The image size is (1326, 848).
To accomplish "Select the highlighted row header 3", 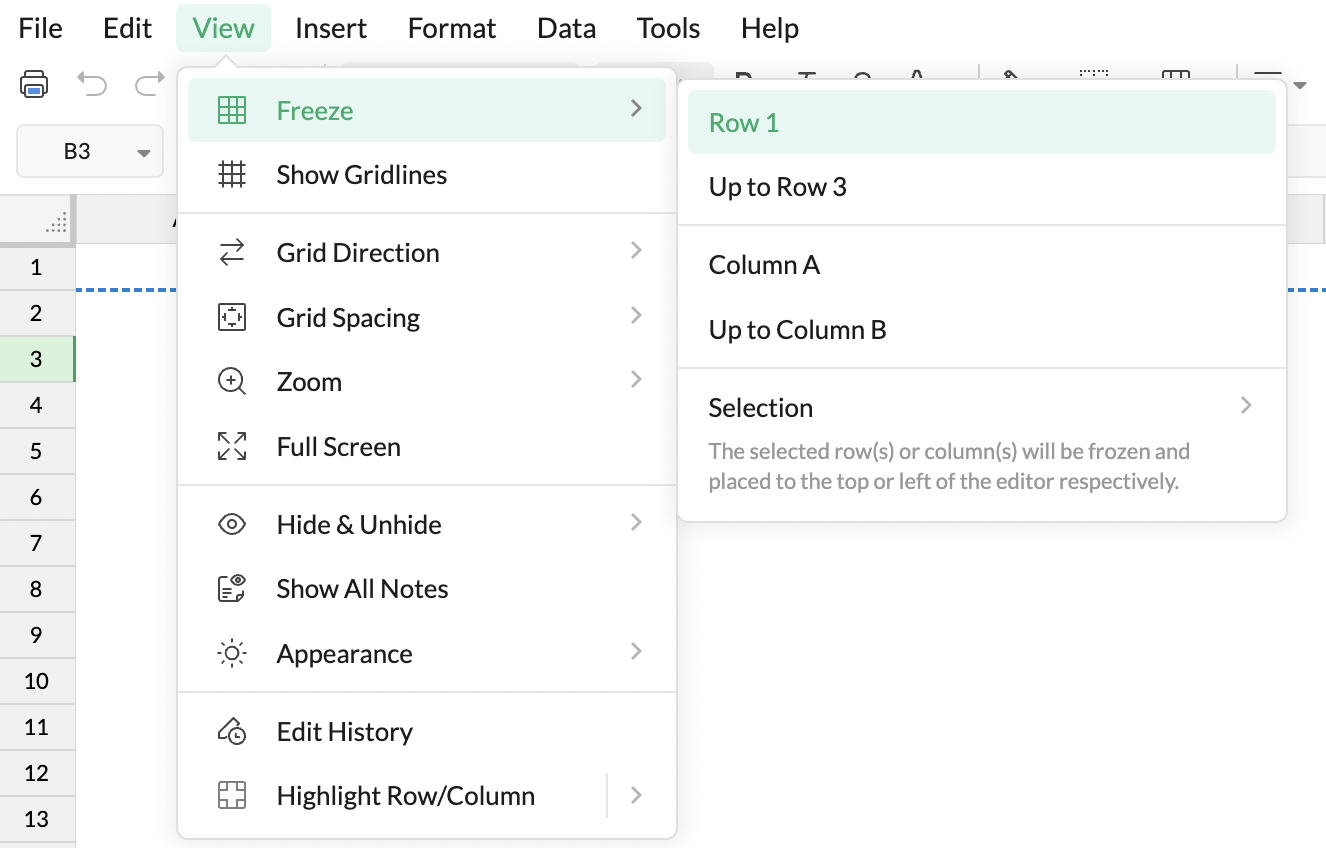I will (37, 359).
